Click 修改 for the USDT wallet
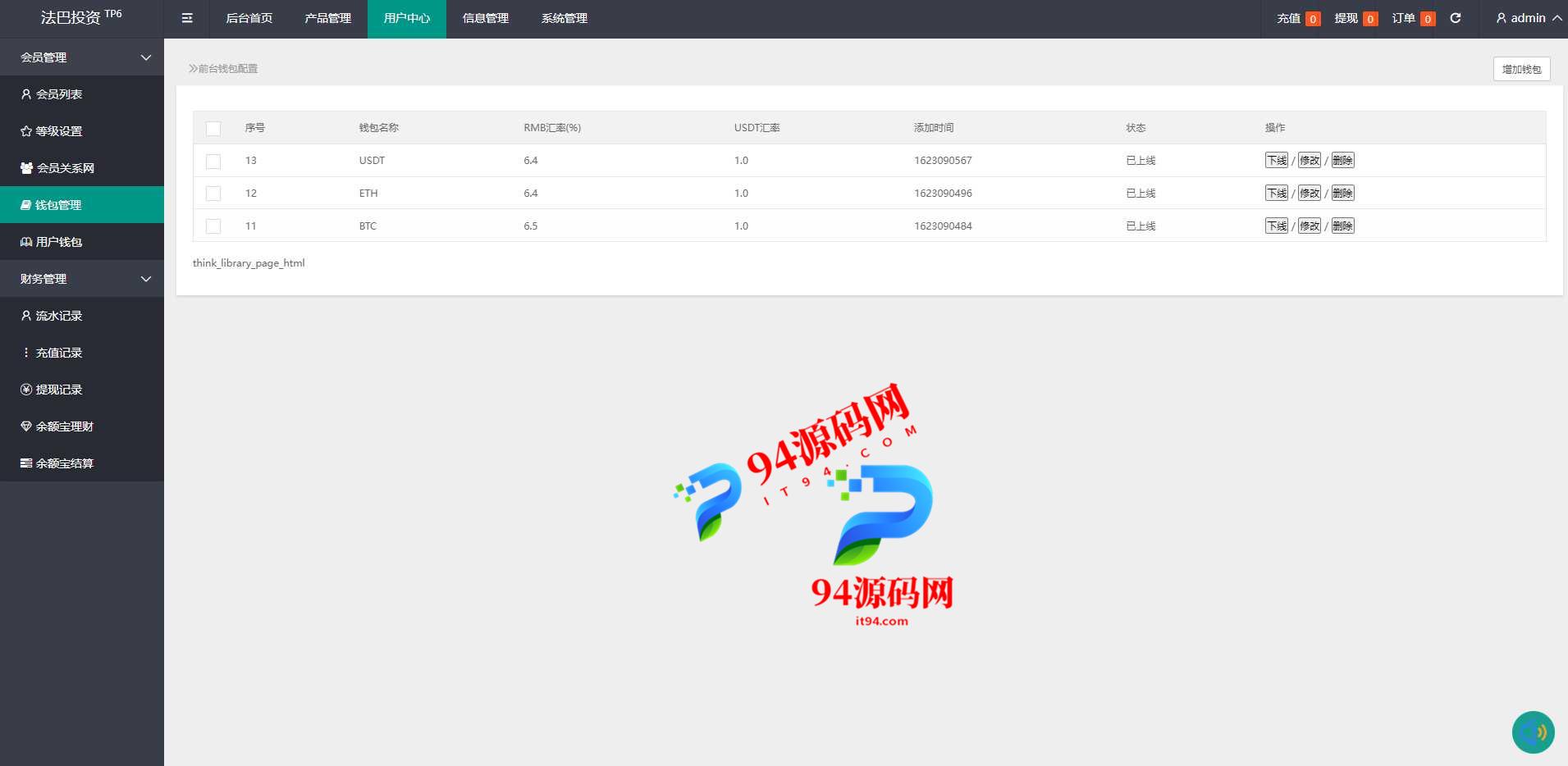1568x766 pixels. [x=1310, y=161]
